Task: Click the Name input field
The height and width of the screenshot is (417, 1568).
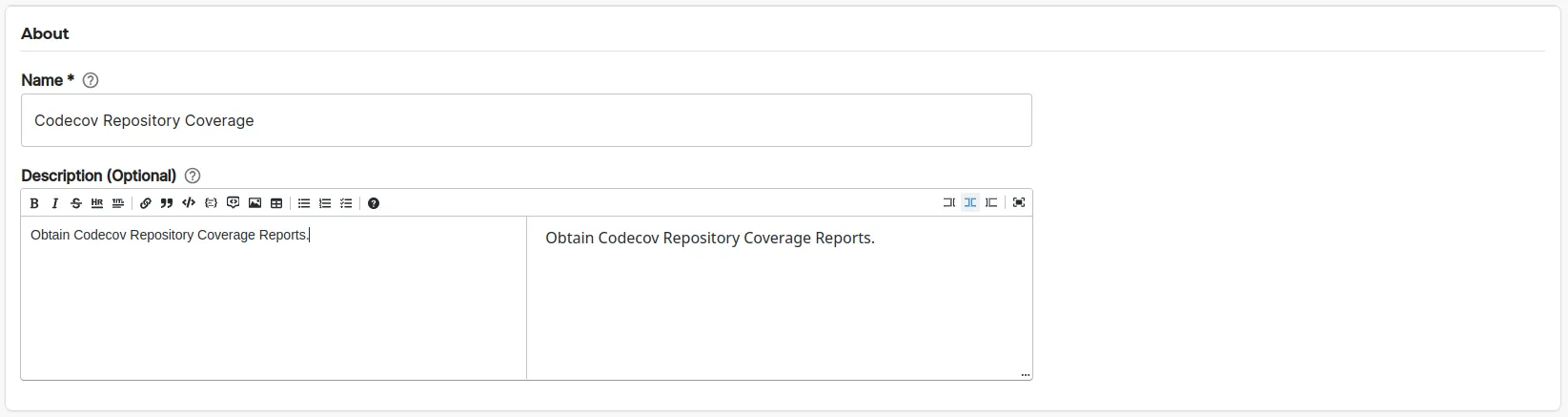Action: point(526,120)
